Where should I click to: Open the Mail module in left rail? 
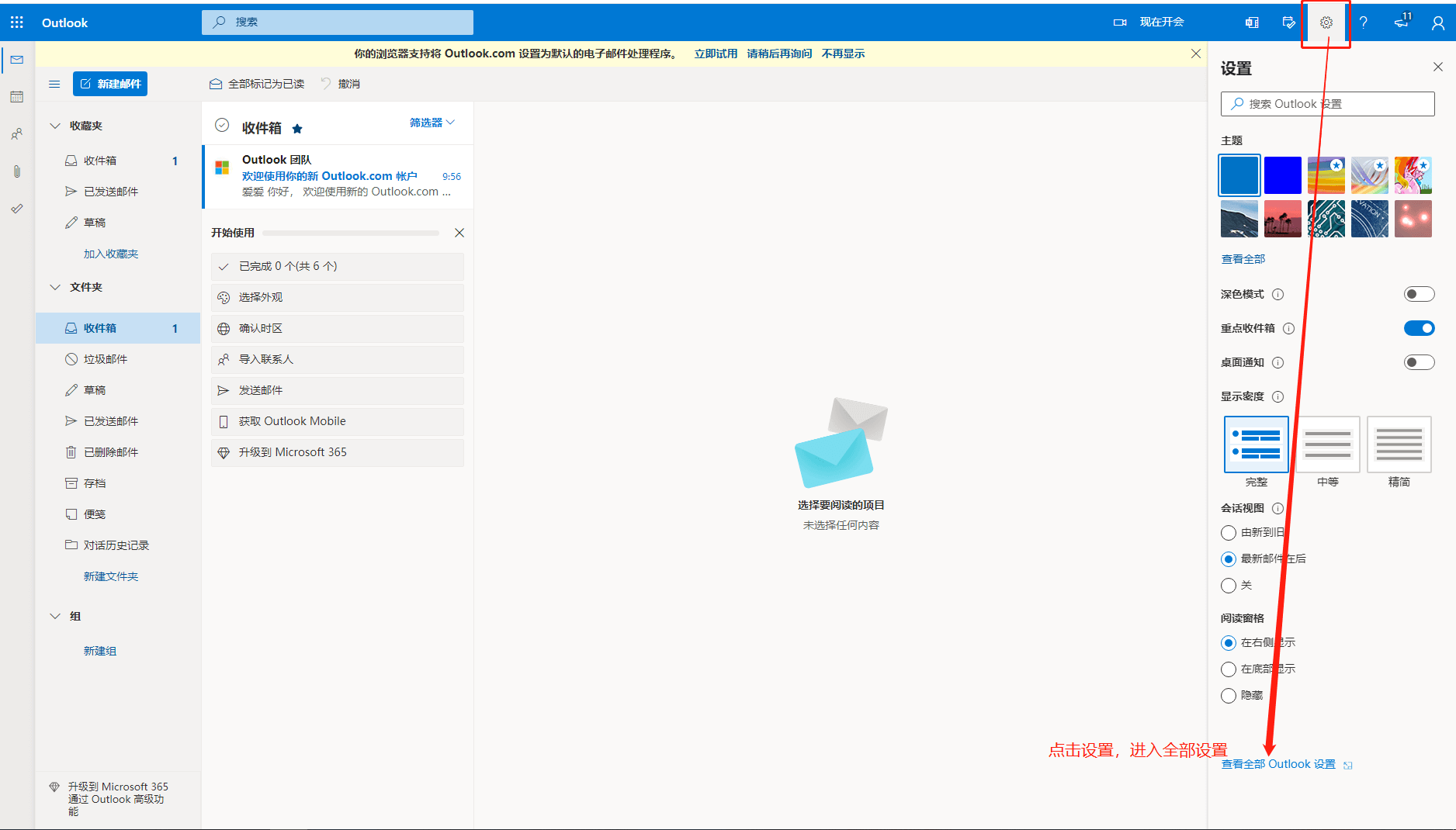pyautogui.click(x=17, y=60)
